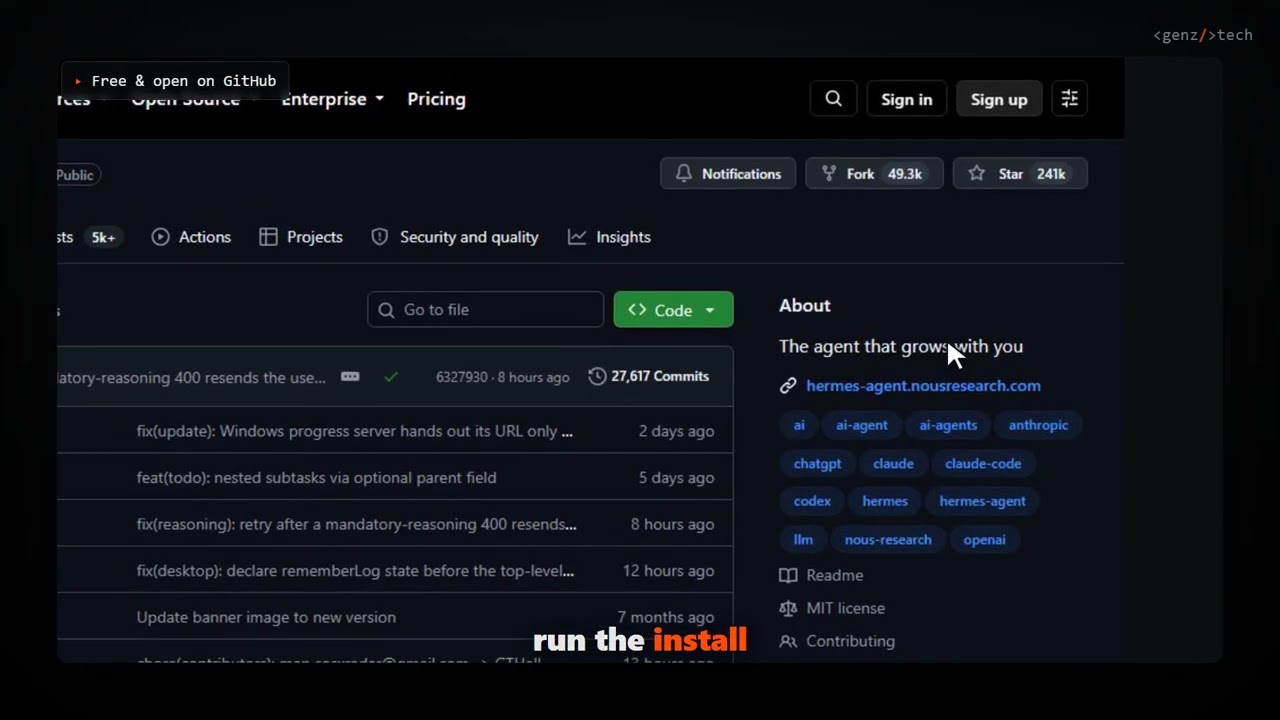View the 27,617 Commits history
The width and height of the screenshot is (1280, 720).
(x=648, y=376)
